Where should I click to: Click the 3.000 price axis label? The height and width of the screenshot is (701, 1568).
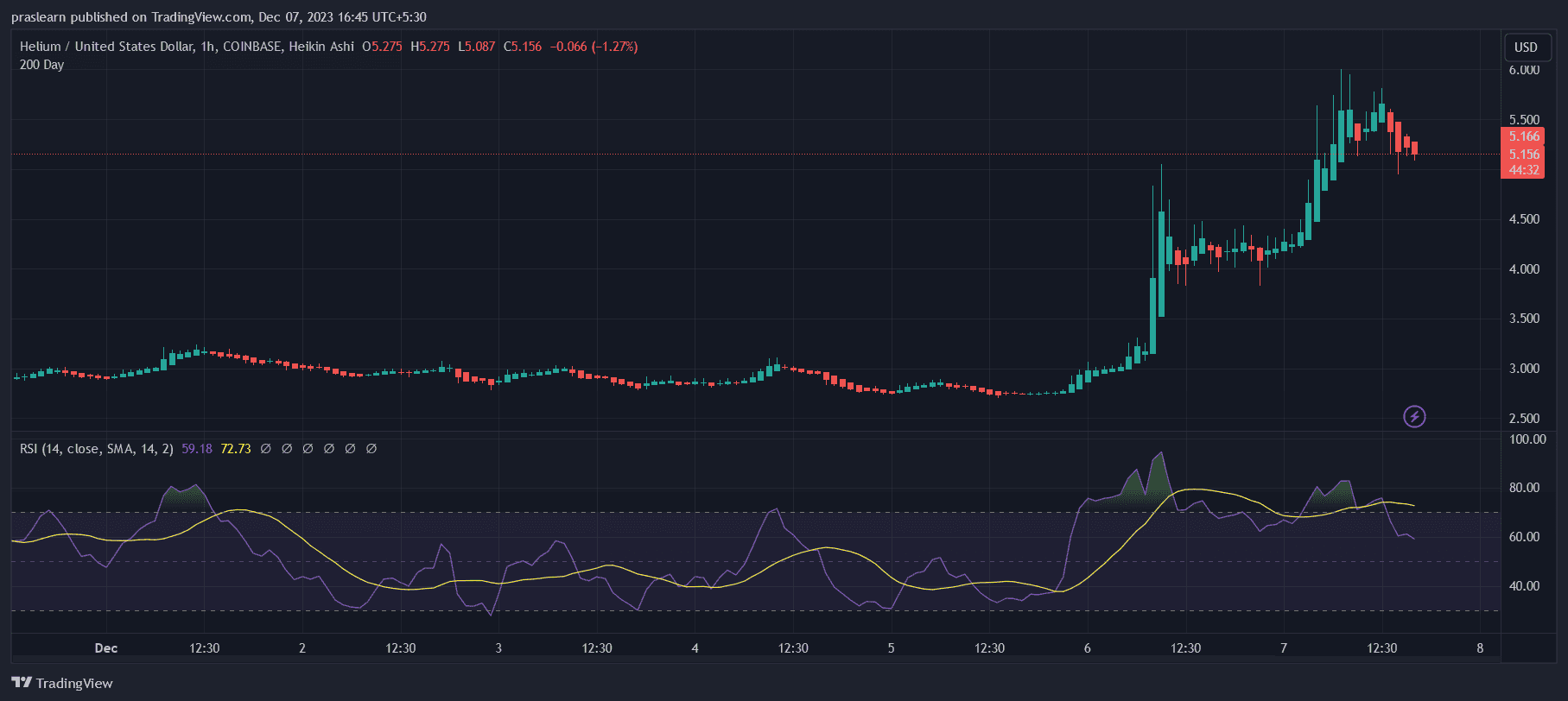(x=1524, y=369)
